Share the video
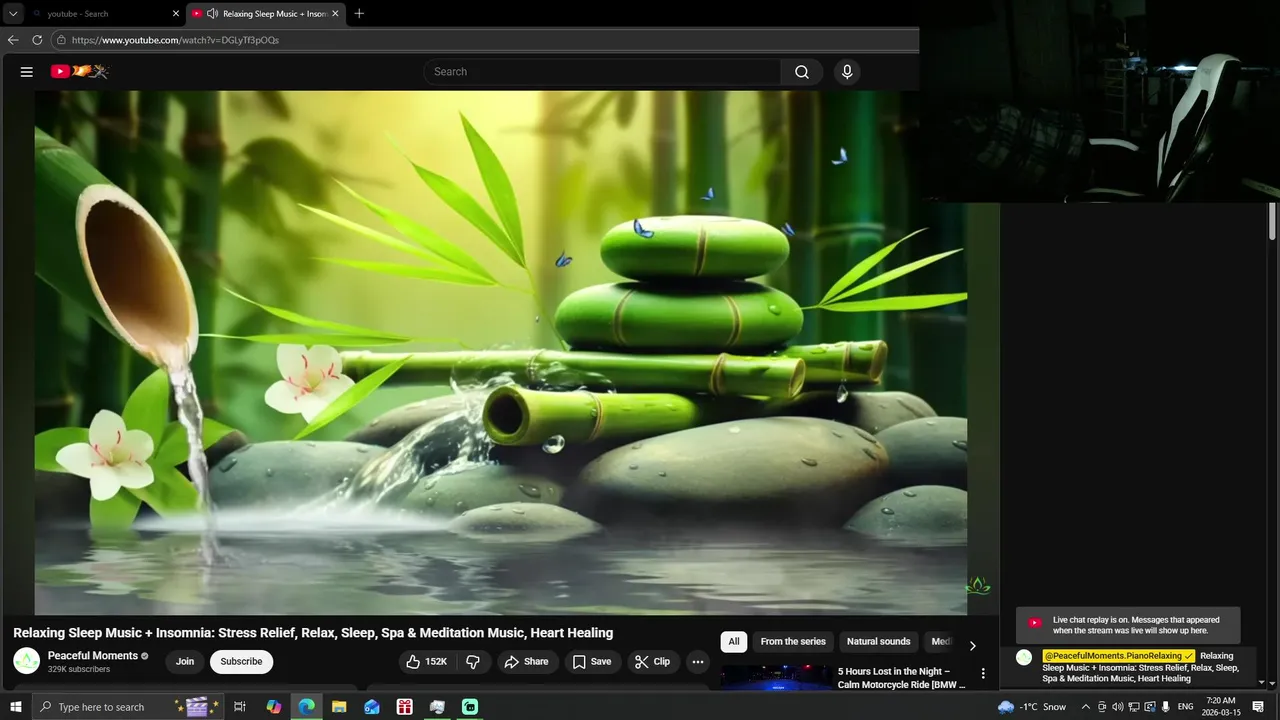This screenshot has height=720, width=1280. click(526, 662)
